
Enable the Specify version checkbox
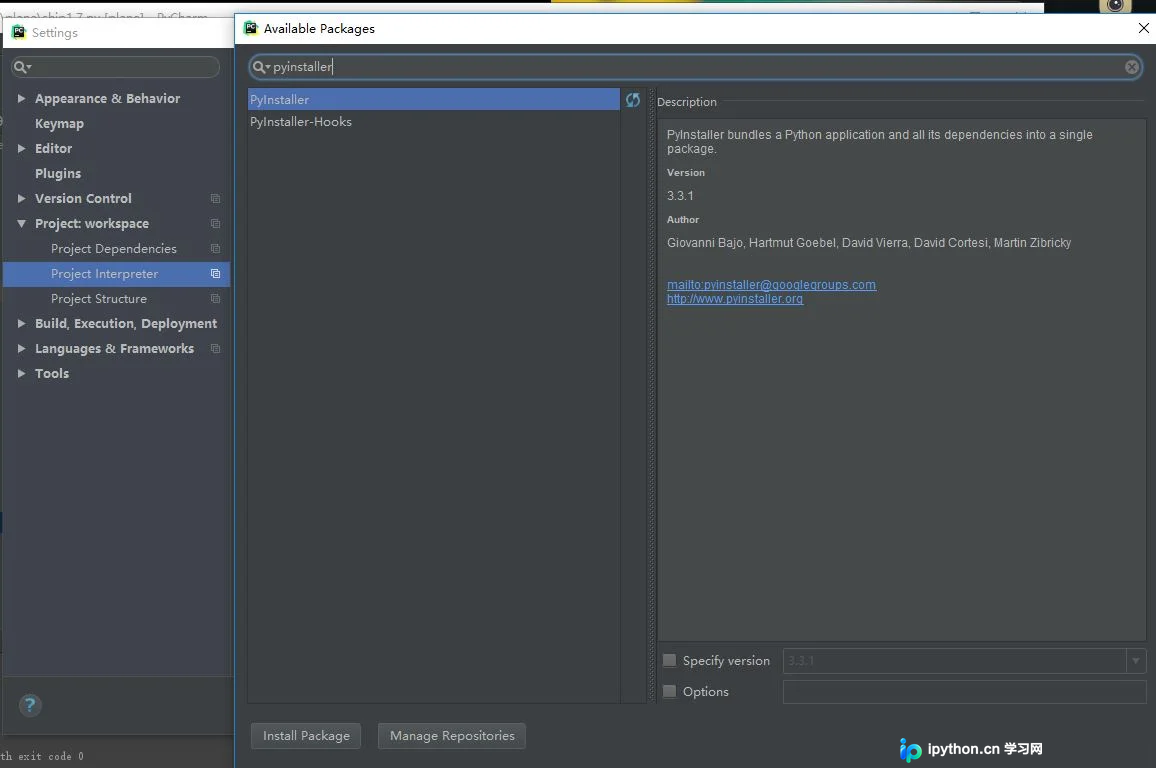pos(669,660)
